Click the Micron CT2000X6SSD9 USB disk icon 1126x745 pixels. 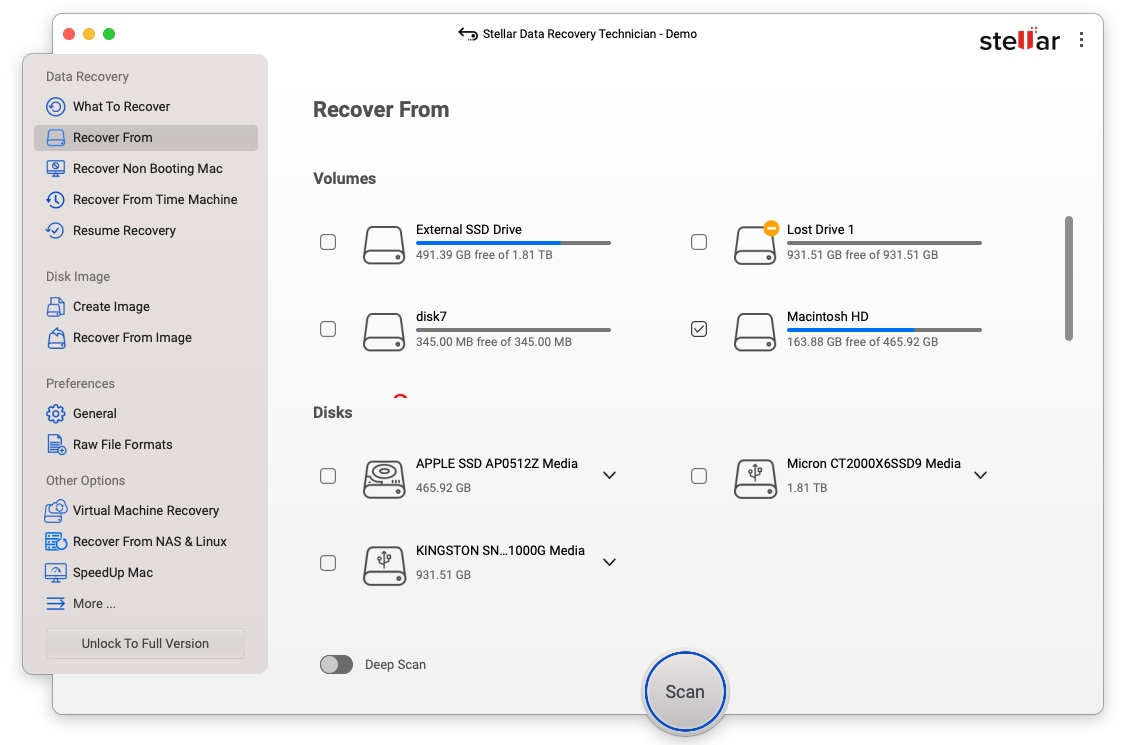tap(755, 479)
